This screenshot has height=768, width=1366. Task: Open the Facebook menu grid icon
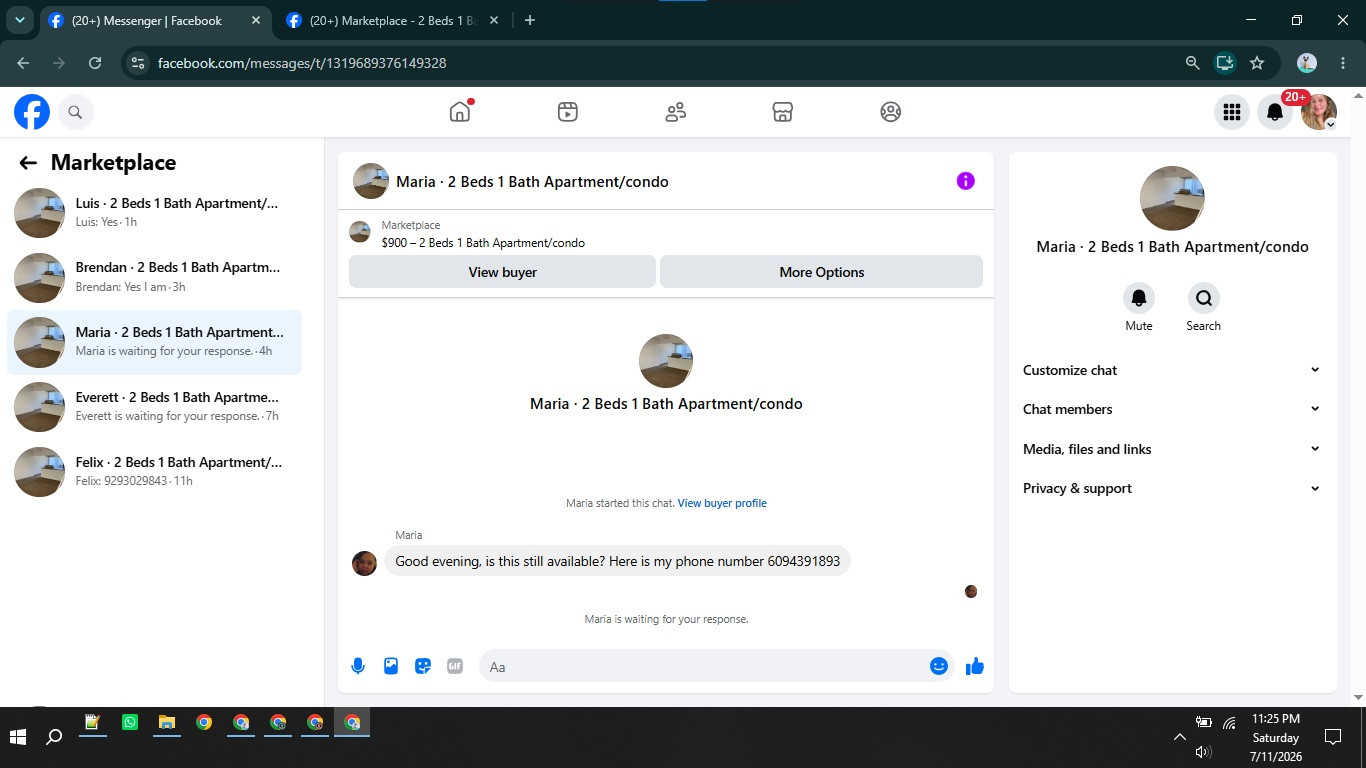[x=1232, y=112]
